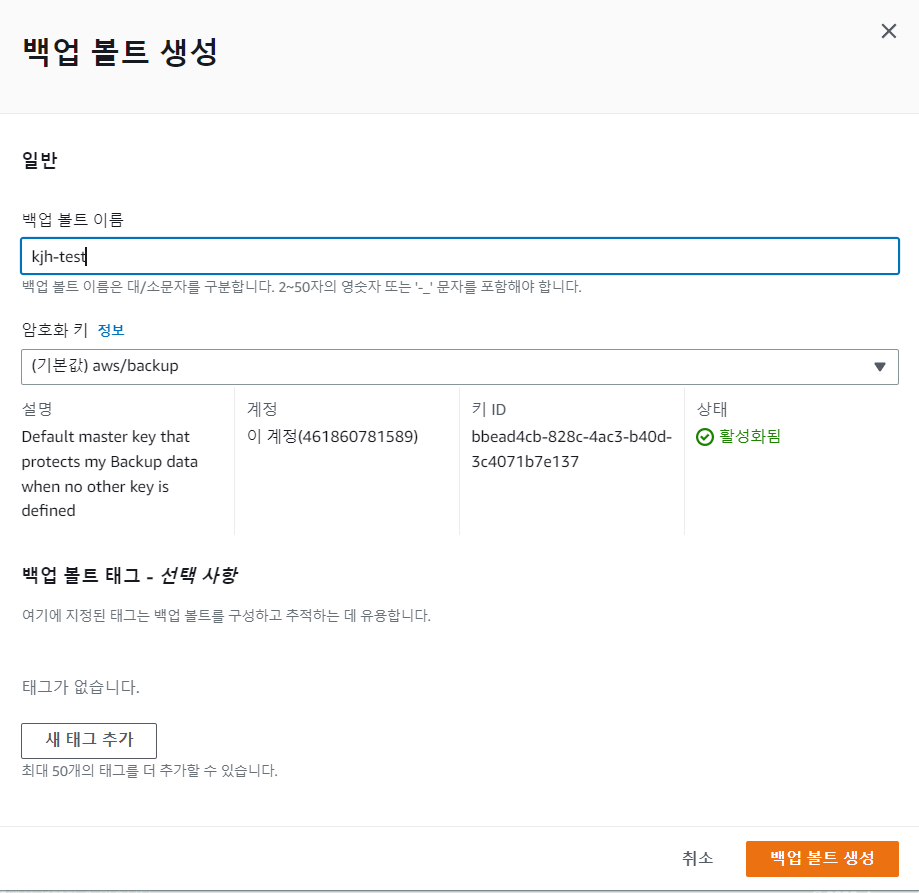
Task: Click the 백업 볼트 이름 field label
Action: [x=73, y=220]
